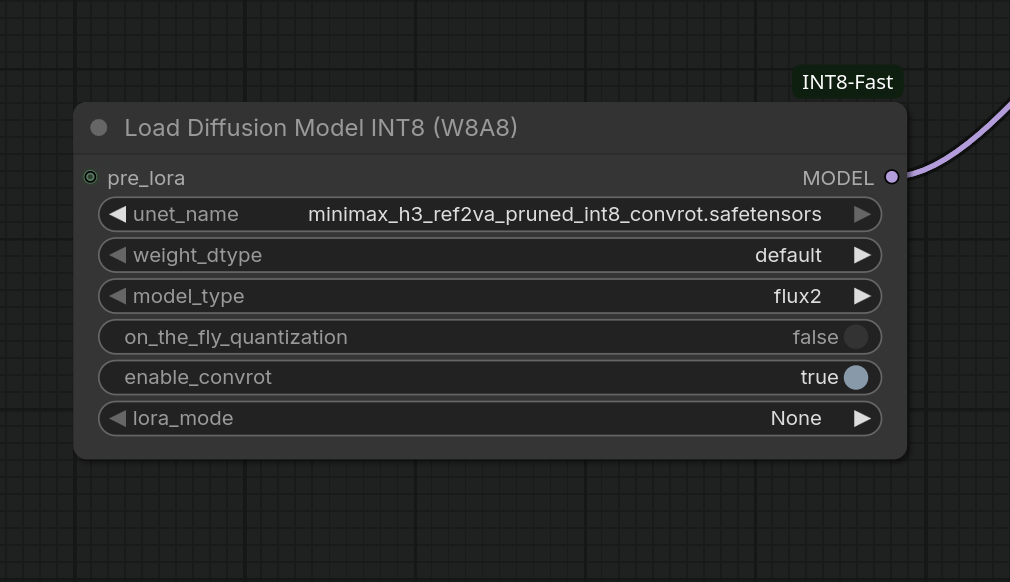
Task: Step model_type forward with right arrow
Action: (862, 296)
